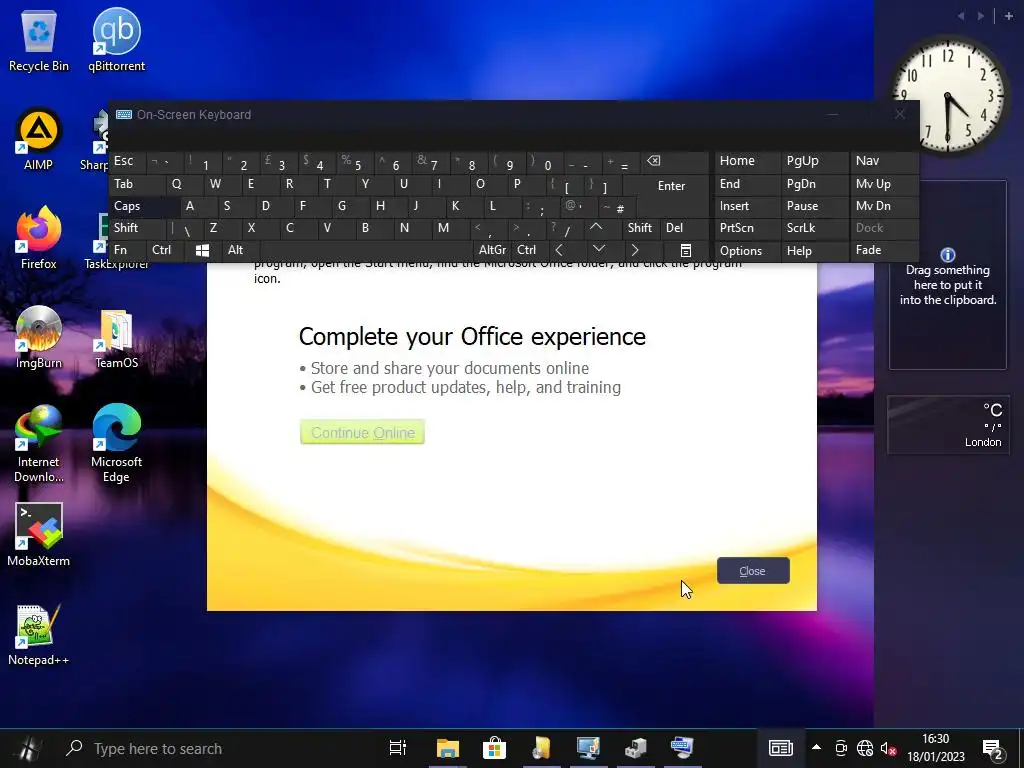Toggle Fn key on On-Screen Keyboard

[x=127, y=250]
